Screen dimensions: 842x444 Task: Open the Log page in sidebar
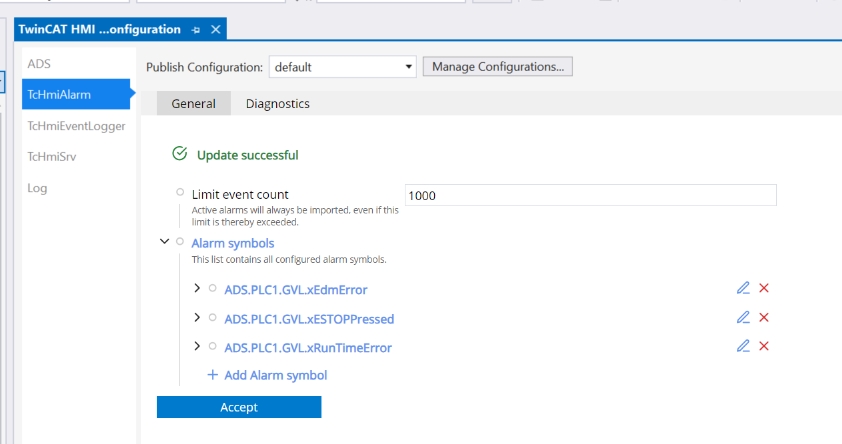[37, 188]
